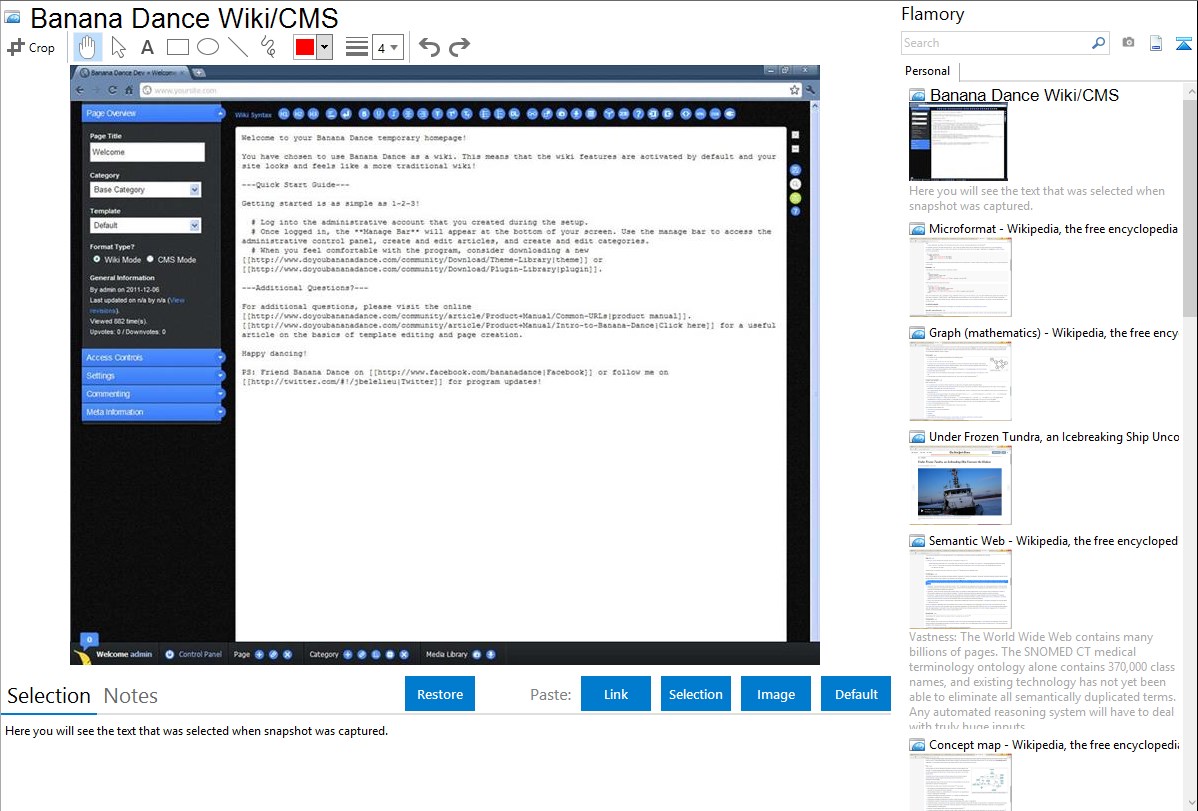Click the green circle side icon
The image size is (1198, 811).
coord(795,198)
